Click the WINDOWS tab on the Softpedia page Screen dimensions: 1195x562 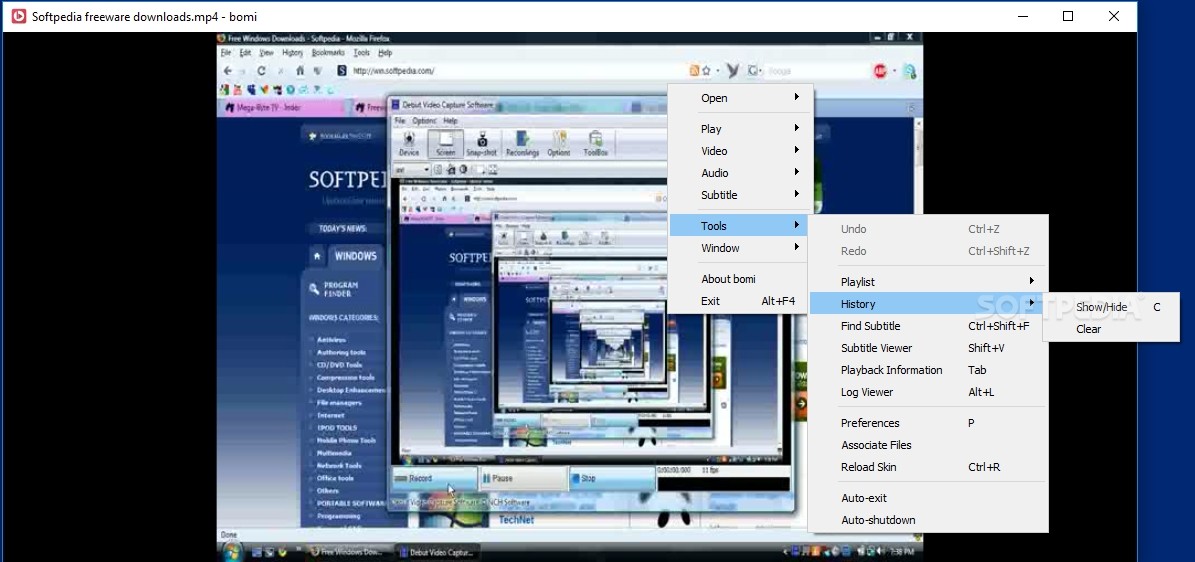(x=354, y=256)
